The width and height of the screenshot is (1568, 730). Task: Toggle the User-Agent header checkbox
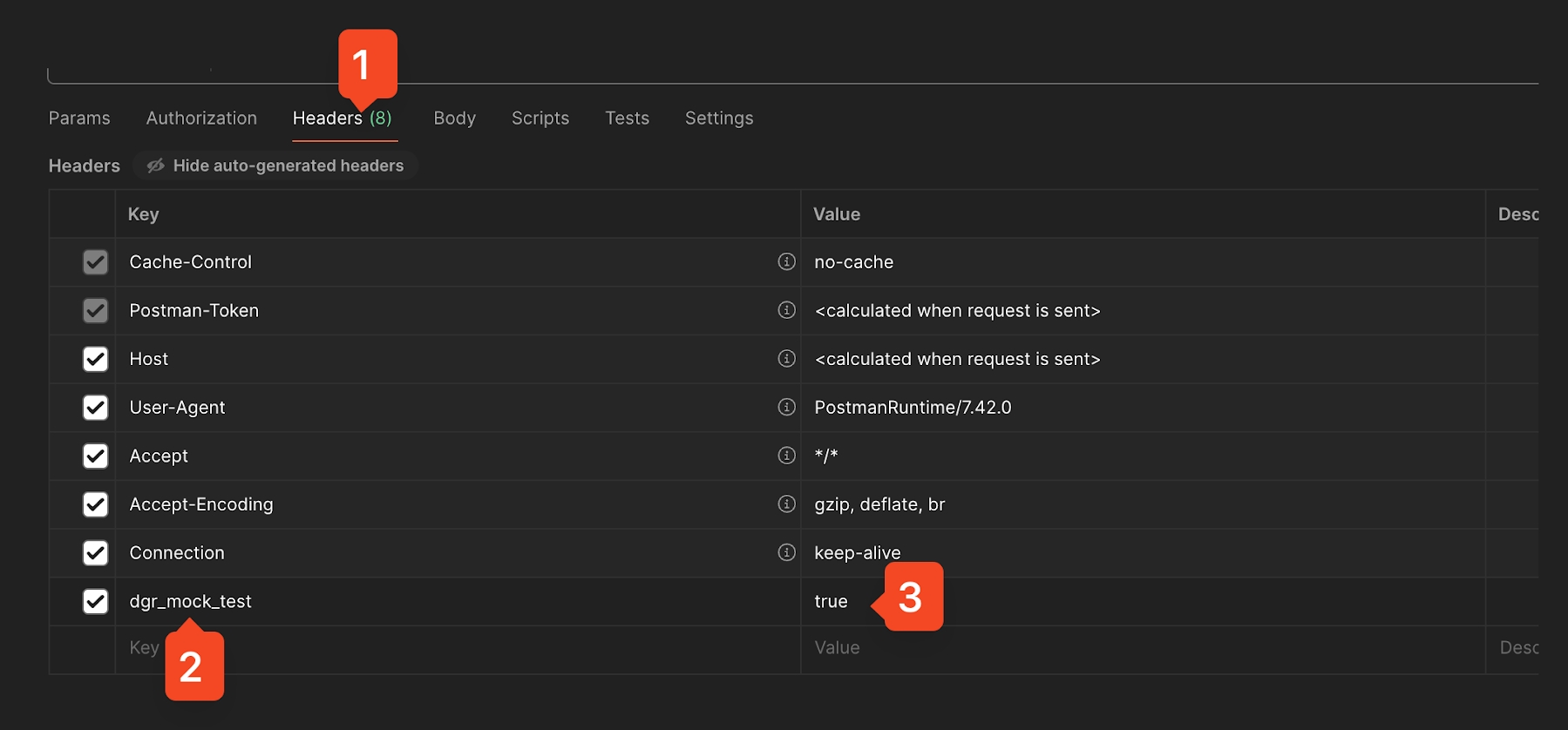[x=95, y=408]
